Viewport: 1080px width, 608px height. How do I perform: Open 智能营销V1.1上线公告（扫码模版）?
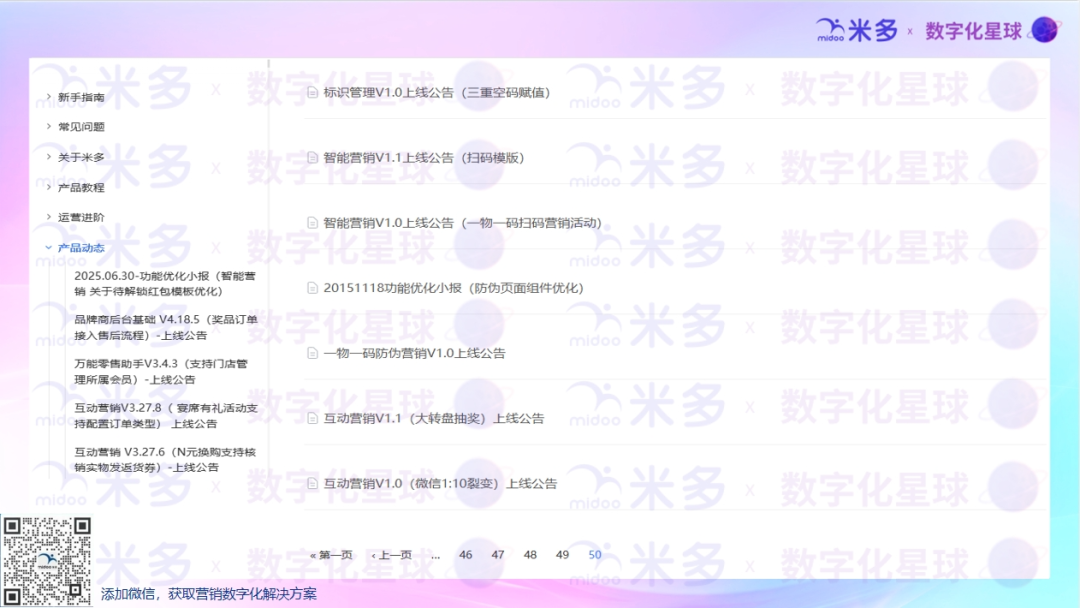click(x=424, y=158)
